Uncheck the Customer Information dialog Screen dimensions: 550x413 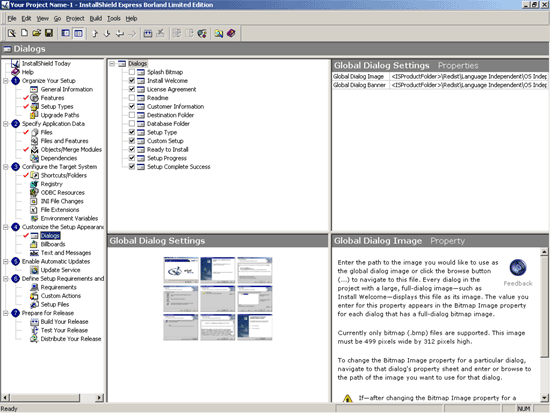pyautogui.click(x=132, y=106)
